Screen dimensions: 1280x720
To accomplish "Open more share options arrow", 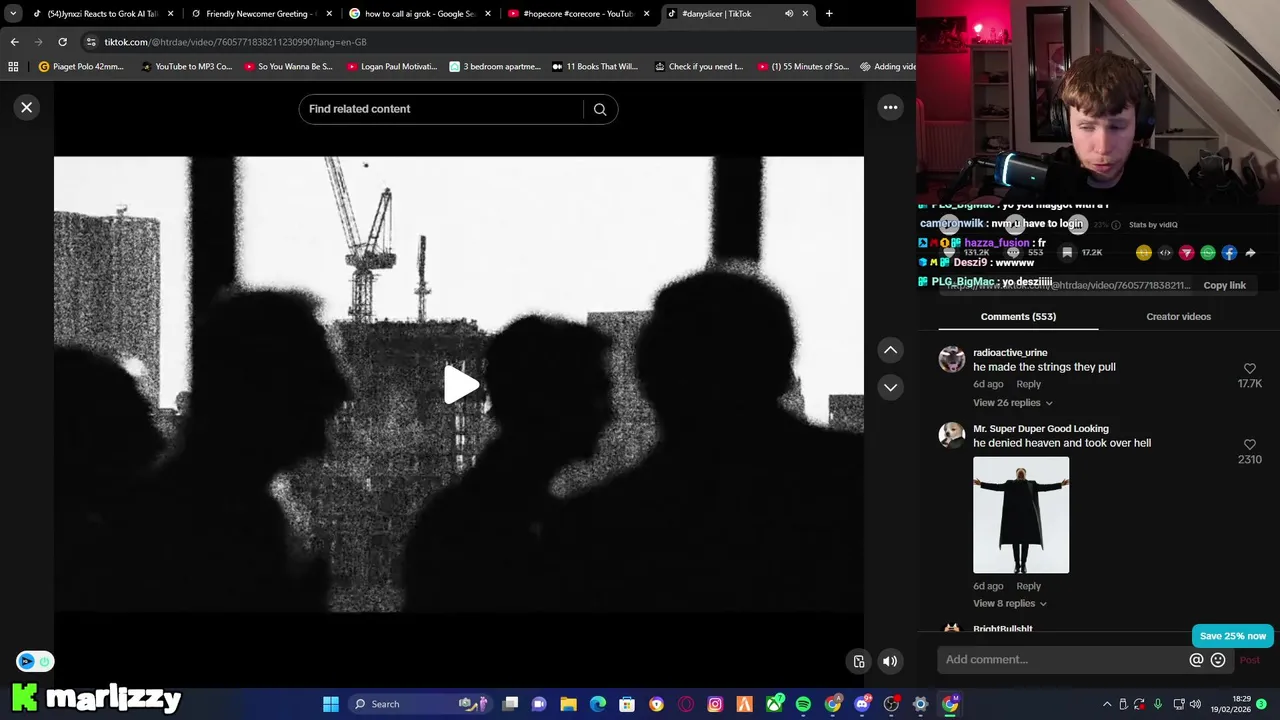I will (x=1250, y=253).
